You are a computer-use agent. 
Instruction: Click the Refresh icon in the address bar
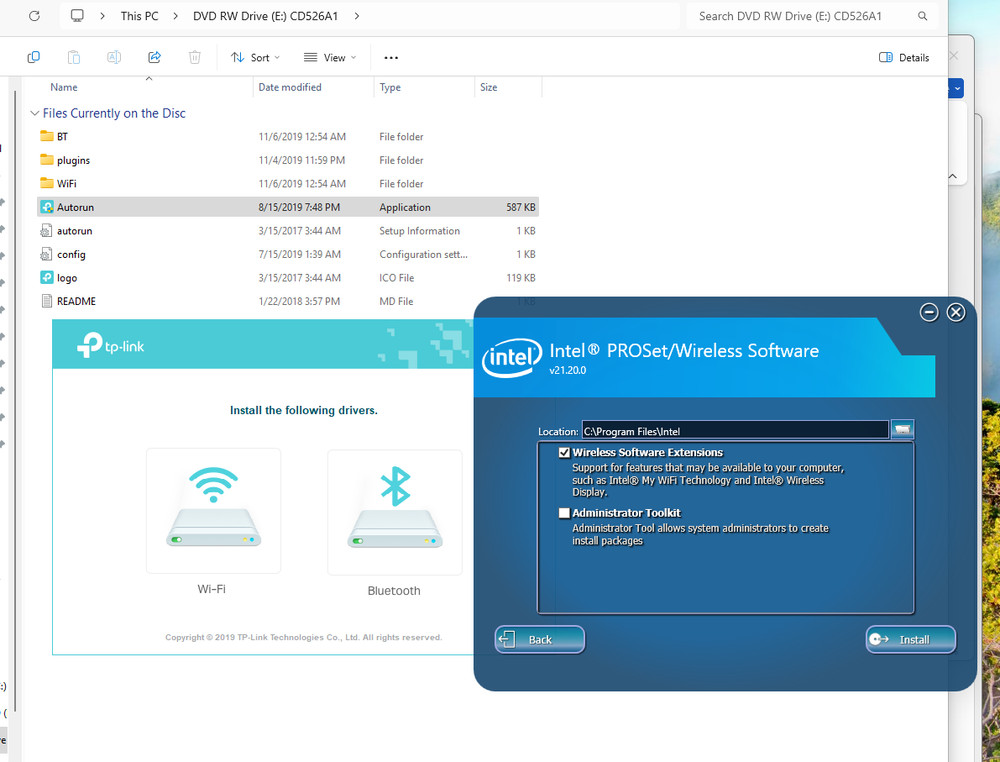pyautogui.click(x=34, y=16)
